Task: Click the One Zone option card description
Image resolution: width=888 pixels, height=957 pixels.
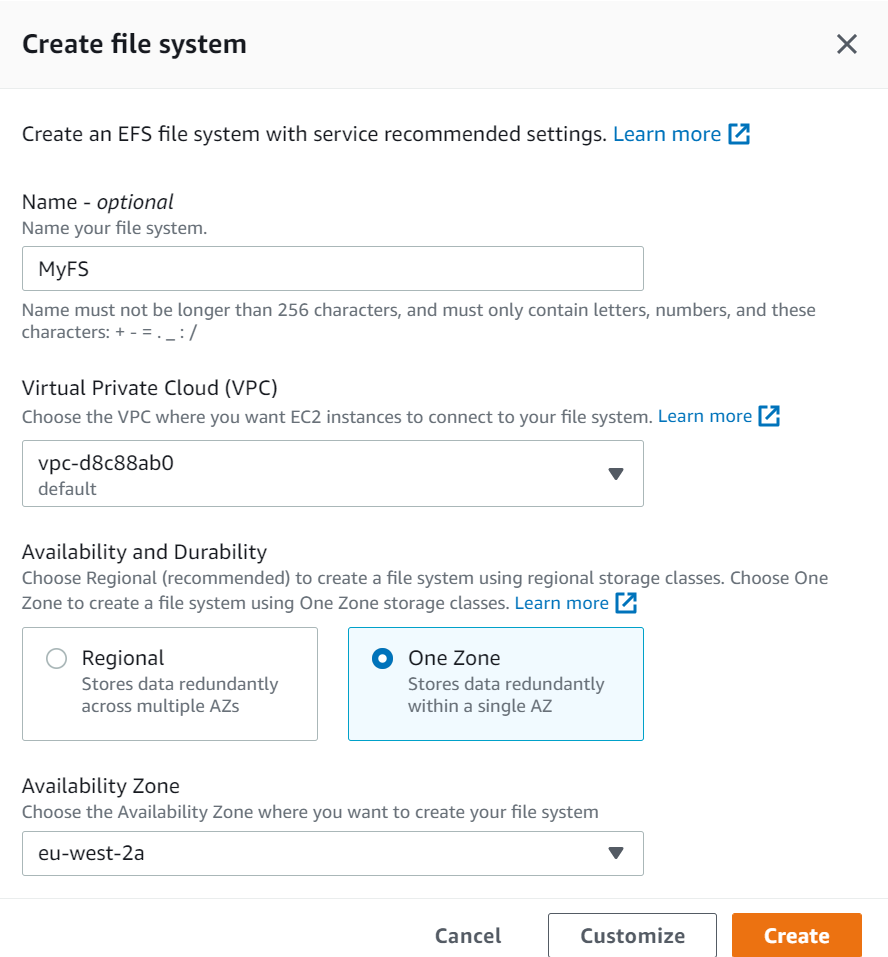Action: point(506,695)
